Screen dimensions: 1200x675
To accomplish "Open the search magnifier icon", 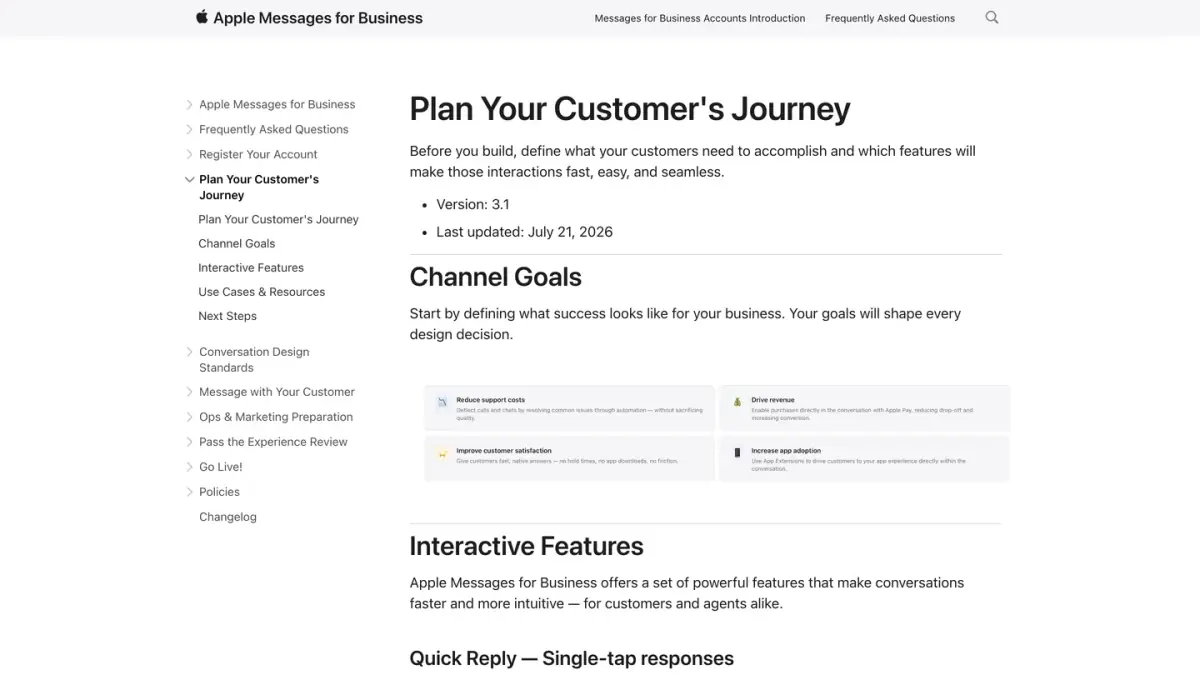I will tap(992, 17).
